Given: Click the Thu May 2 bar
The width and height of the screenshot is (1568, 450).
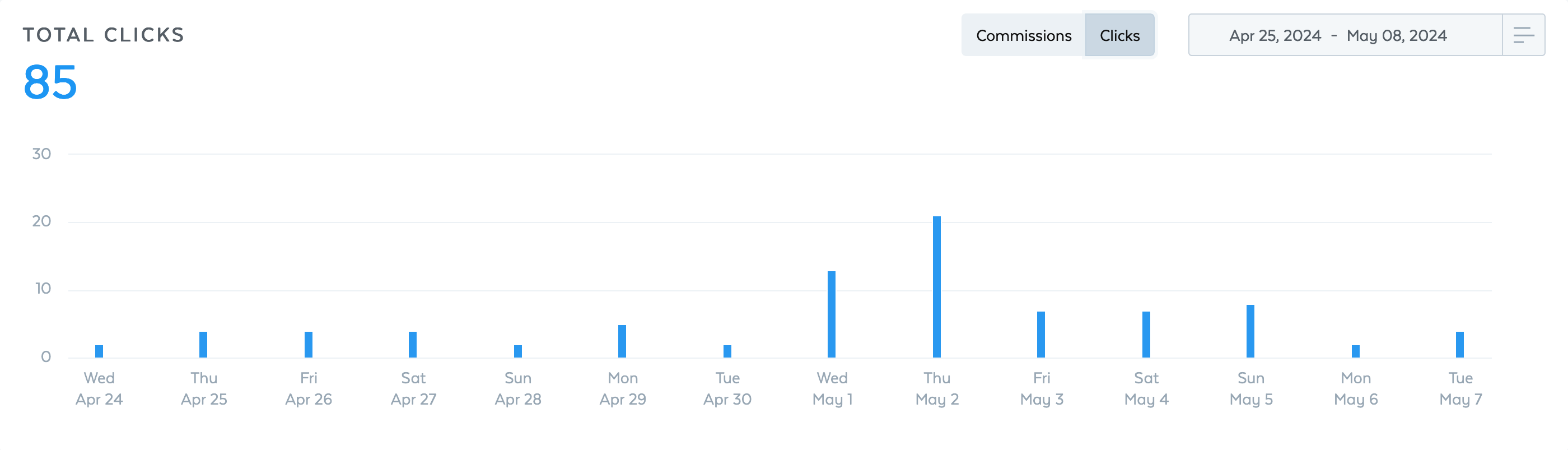Looking at the screenshot, I should click(x=937, y=287).
